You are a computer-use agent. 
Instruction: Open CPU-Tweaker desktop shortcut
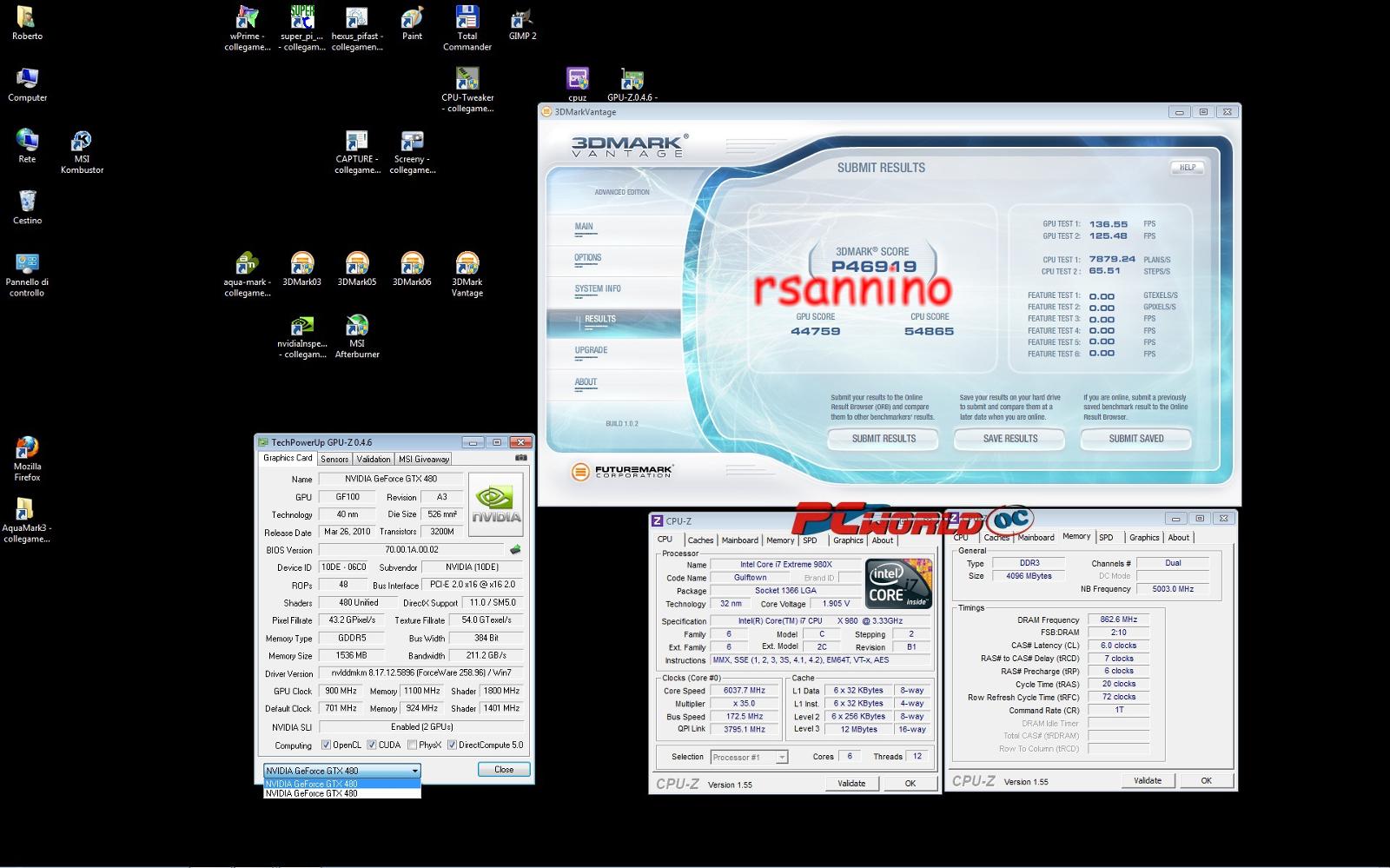click(x=467, y=90)
